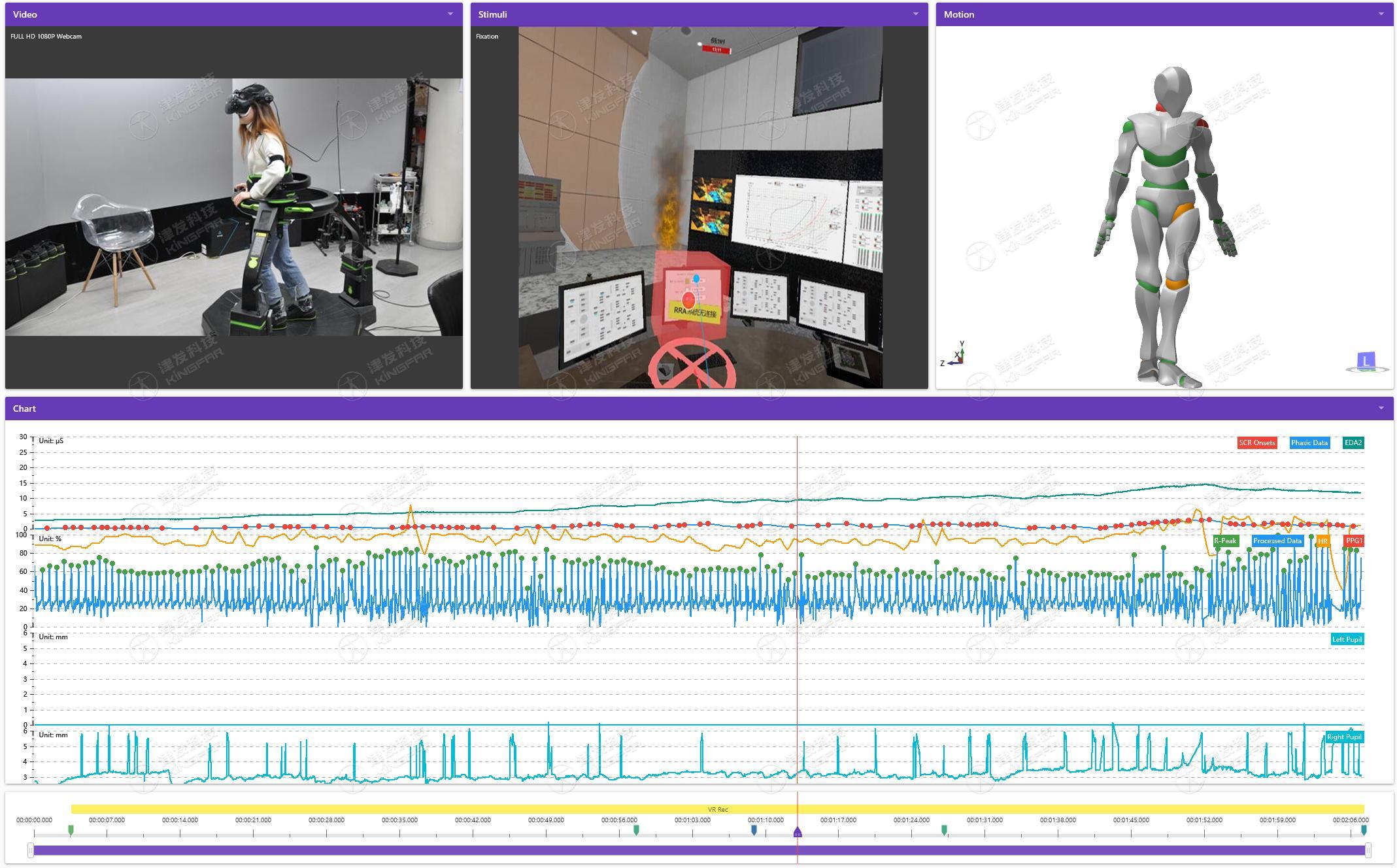Toggle the SCR Onsets legend series
This screenshot has width=1397, height=868.
click(1256, 442)
